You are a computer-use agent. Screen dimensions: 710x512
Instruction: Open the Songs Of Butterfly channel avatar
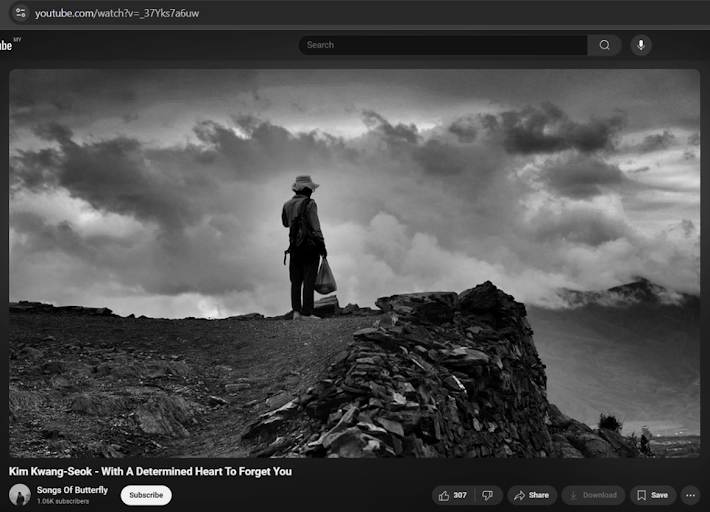20,494
